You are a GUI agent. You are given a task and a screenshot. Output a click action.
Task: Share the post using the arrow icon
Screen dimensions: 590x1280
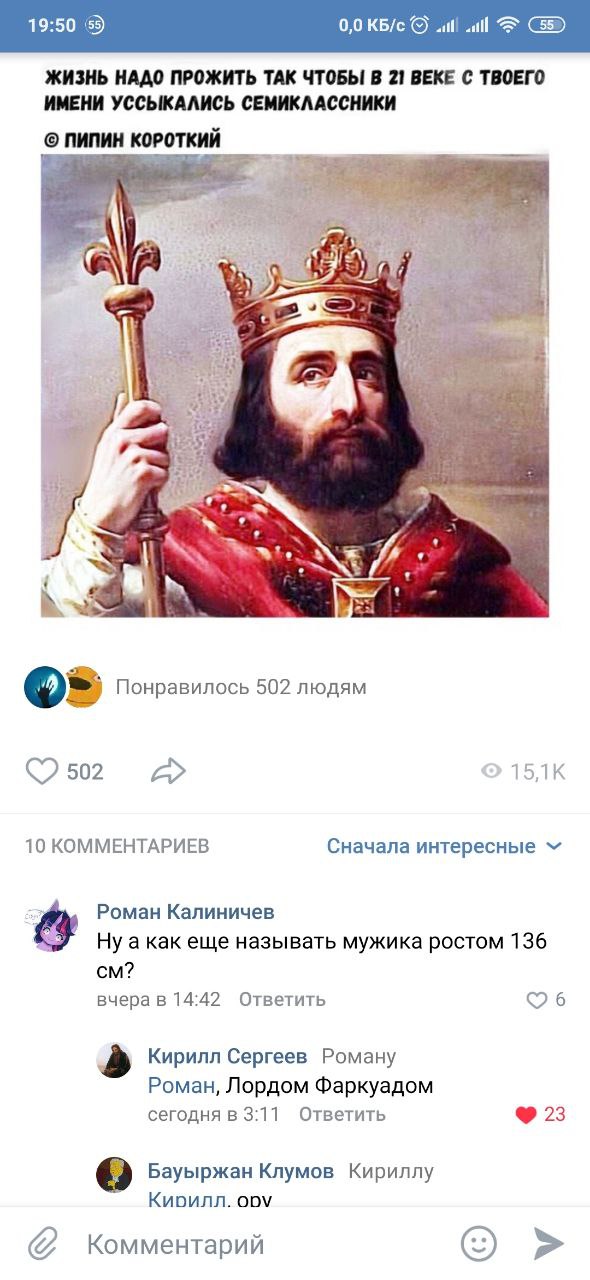tap(168, 771)
